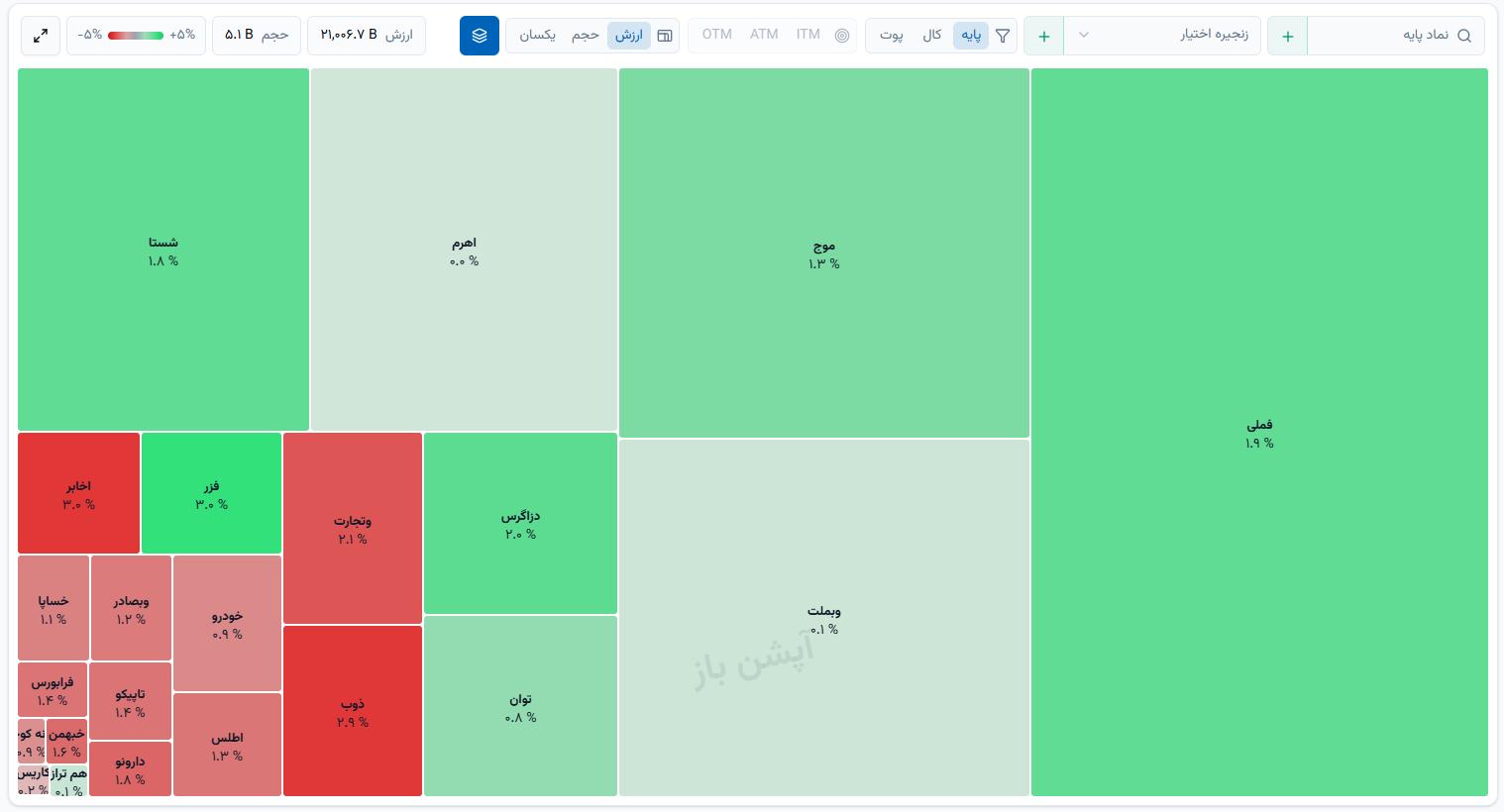The width and height of the screenshot is (1504, 812).
Task: Click the red-green color scale legend
Action: tap(137, 36)
